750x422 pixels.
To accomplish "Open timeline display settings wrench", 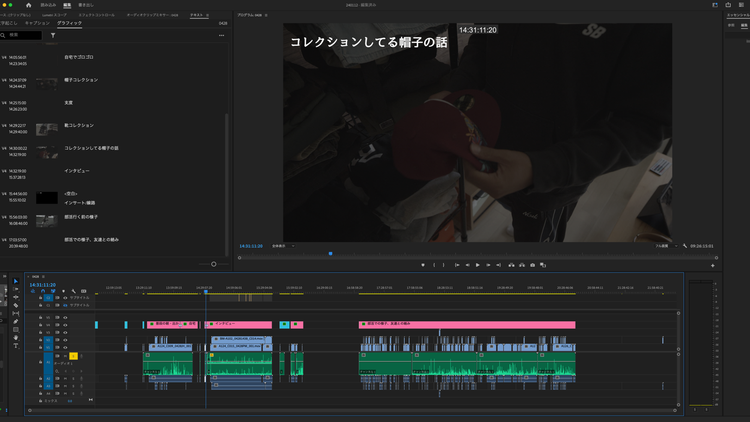I will click(x=74, y=291).
